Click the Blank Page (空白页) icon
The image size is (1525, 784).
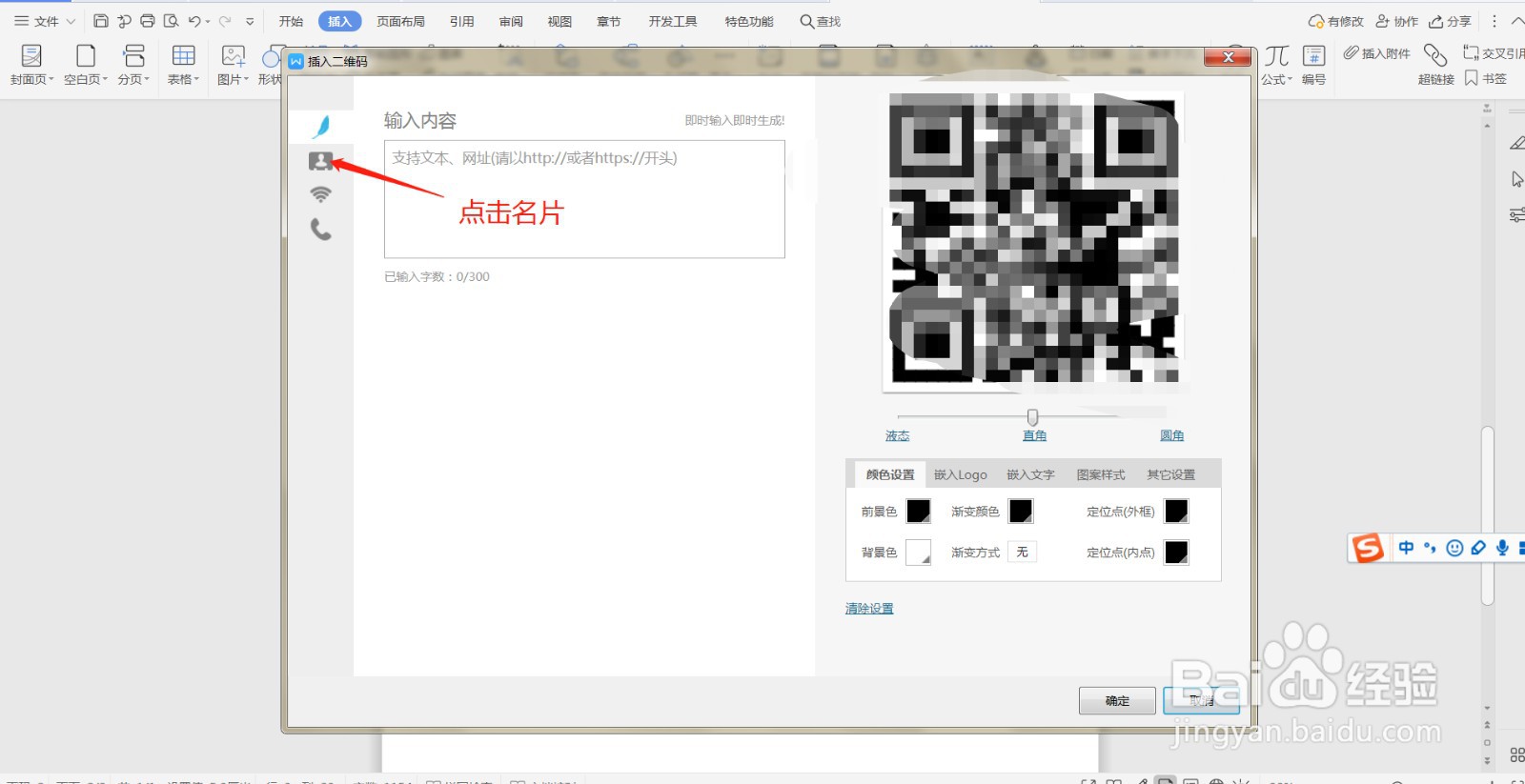pyautogui.click(x=86, y=55)
